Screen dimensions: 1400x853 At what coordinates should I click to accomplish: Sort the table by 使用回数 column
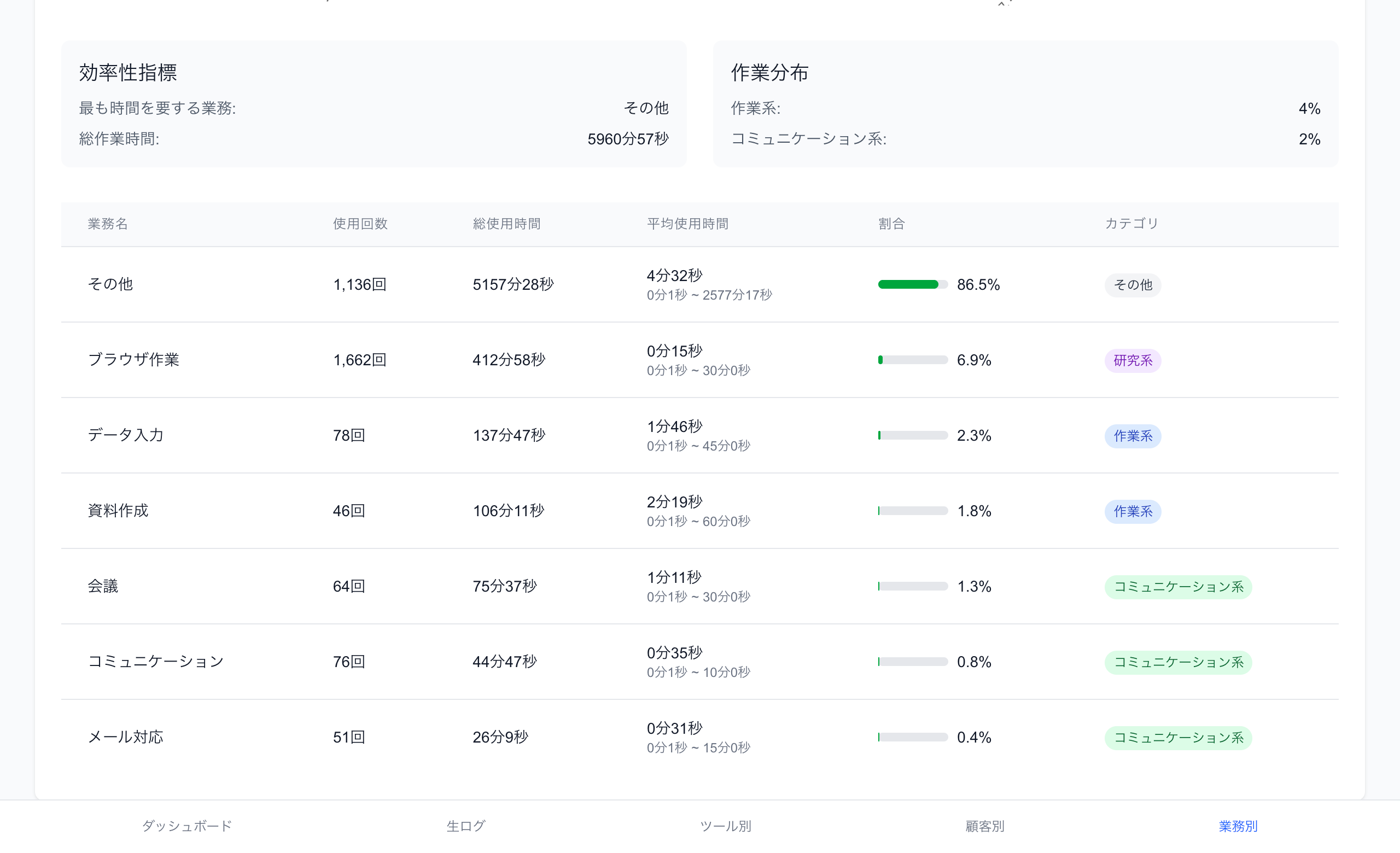pos(359,224)
